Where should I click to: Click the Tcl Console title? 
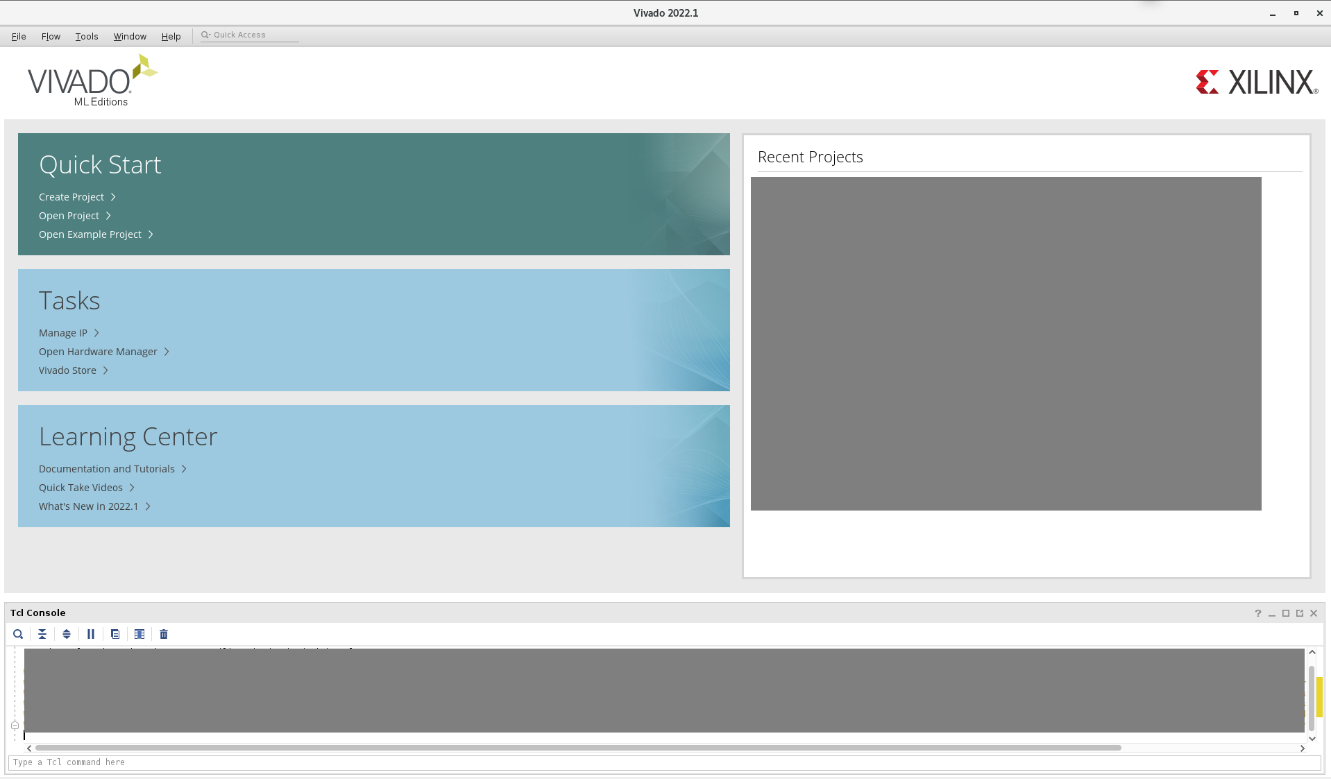(38, 613)
